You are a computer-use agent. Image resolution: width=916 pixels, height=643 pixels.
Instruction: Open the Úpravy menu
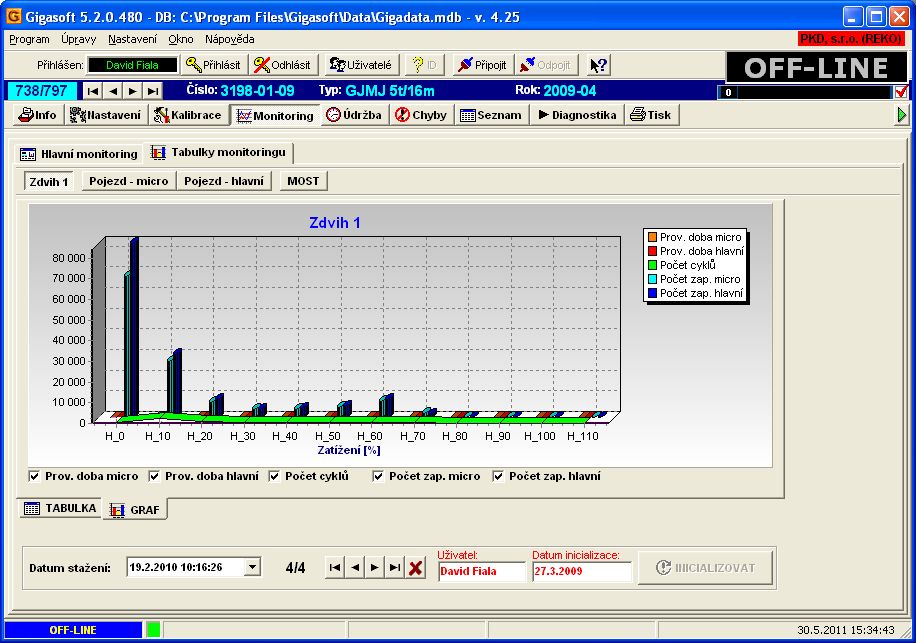click(77, 39)
